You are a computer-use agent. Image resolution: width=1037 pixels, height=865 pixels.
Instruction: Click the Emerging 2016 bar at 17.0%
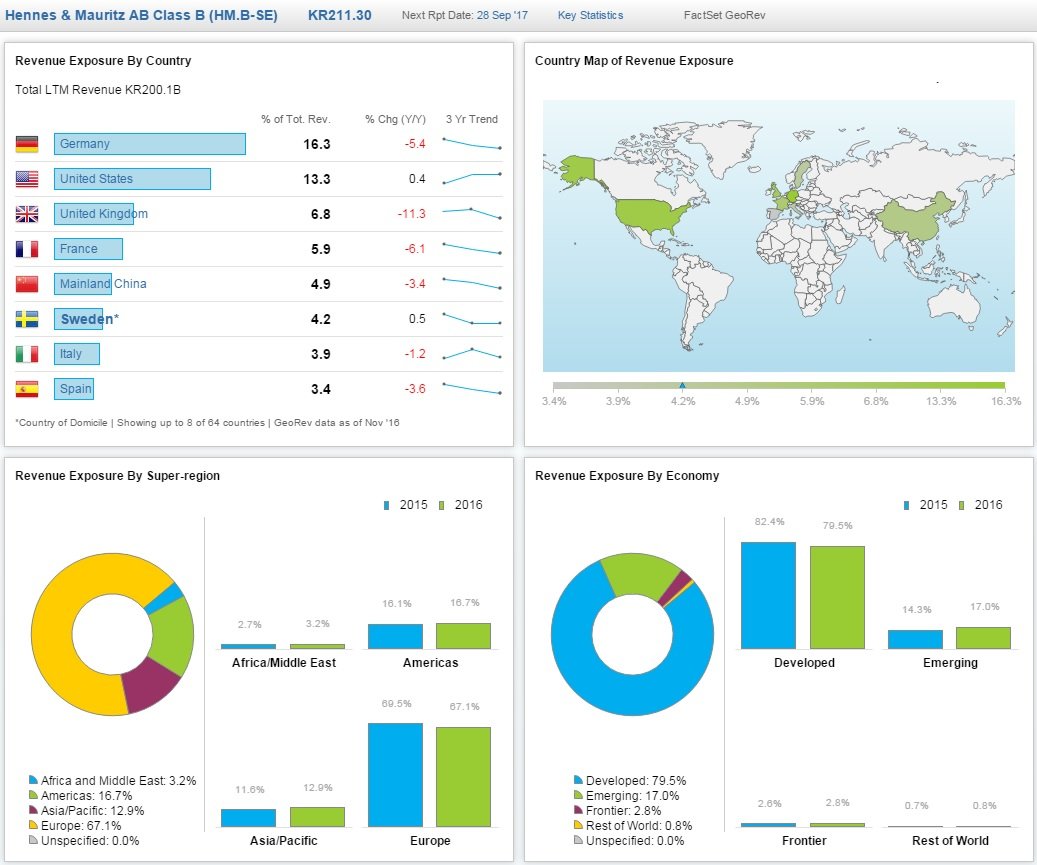[983, 638]
